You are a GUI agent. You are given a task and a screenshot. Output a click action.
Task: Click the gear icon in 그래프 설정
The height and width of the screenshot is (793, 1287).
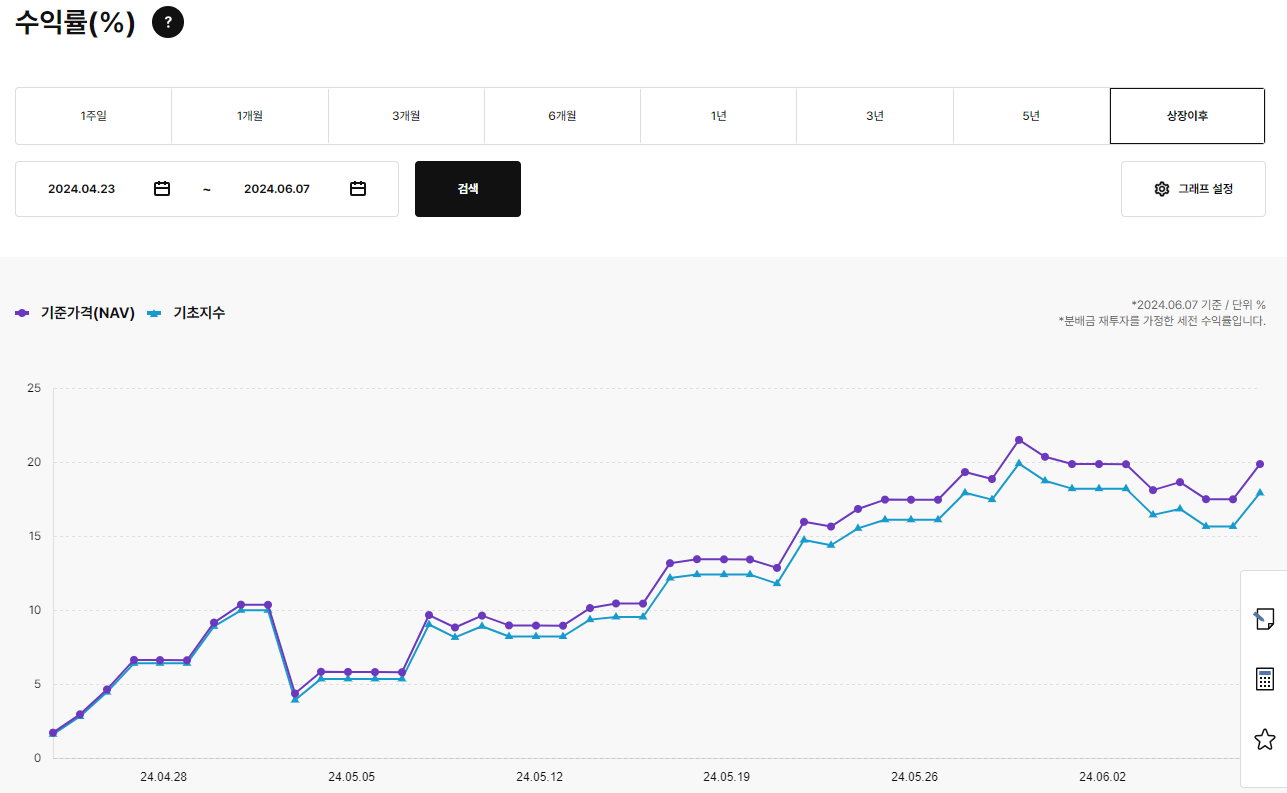pyautogui.click(x=1161, y=189)
